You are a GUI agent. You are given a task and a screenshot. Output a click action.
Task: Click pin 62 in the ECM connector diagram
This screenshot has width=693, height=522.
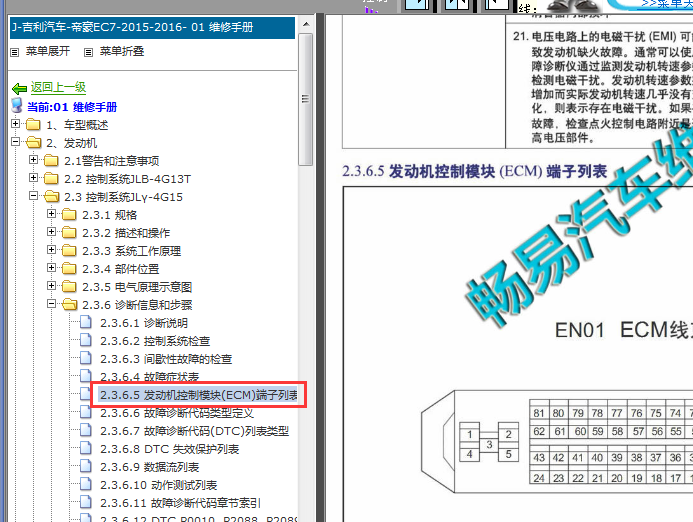tap(539, 431)
